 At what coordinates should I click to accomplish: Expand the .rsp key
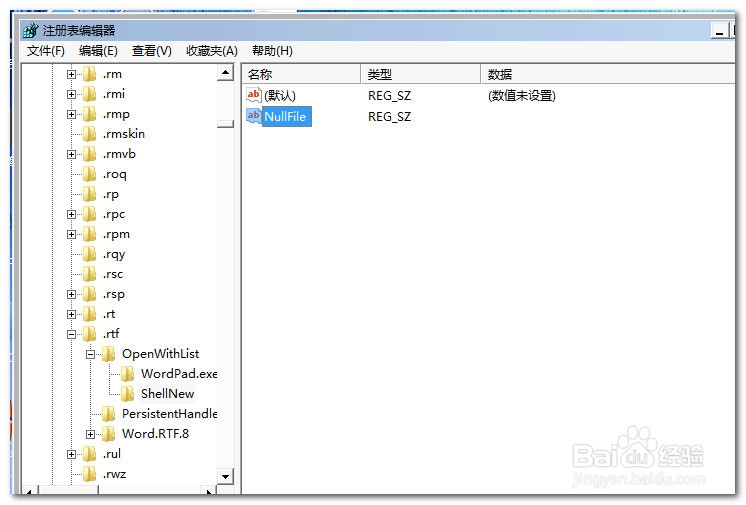click(x=71, y=294)
